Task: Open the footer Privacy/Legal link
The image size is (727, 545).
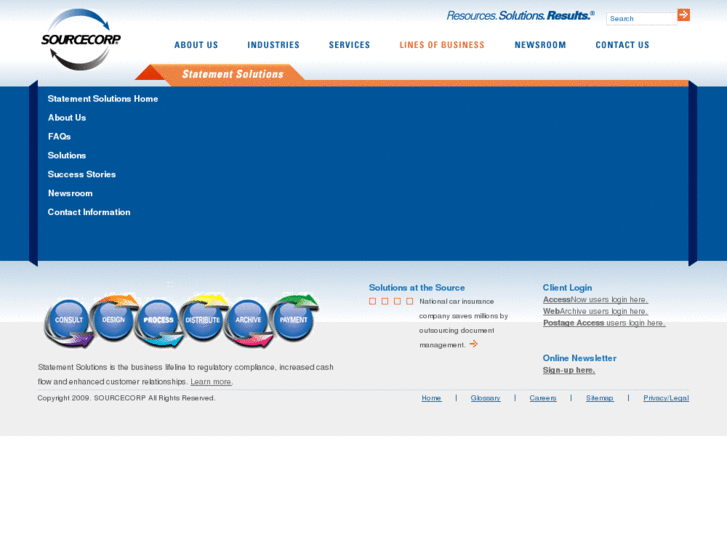Action: point(666,398)
